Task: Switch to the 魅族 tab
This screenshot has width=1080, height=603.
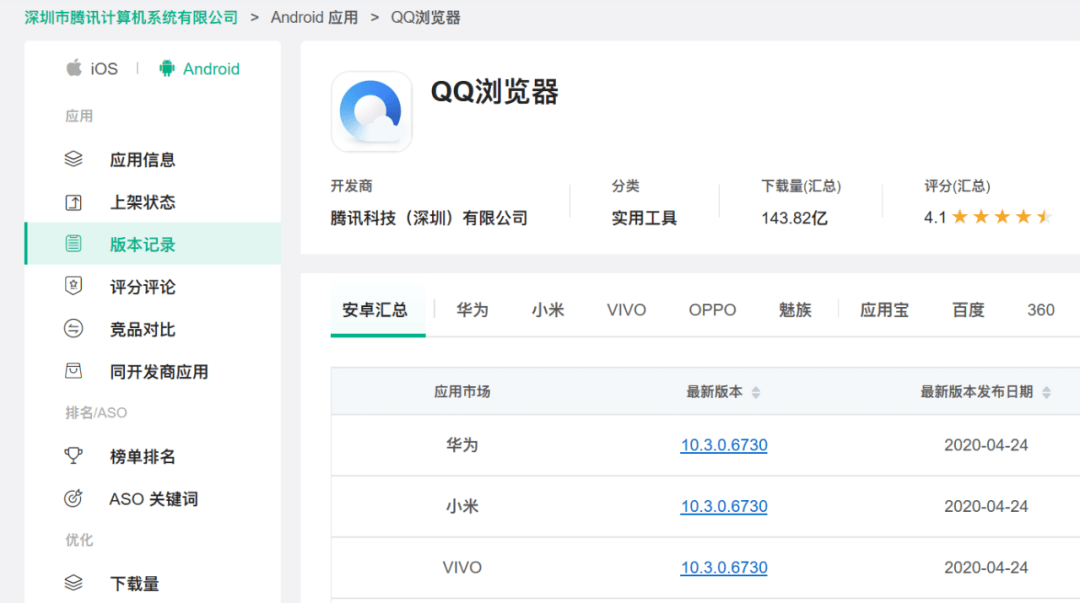Action: tap(796, 310)
